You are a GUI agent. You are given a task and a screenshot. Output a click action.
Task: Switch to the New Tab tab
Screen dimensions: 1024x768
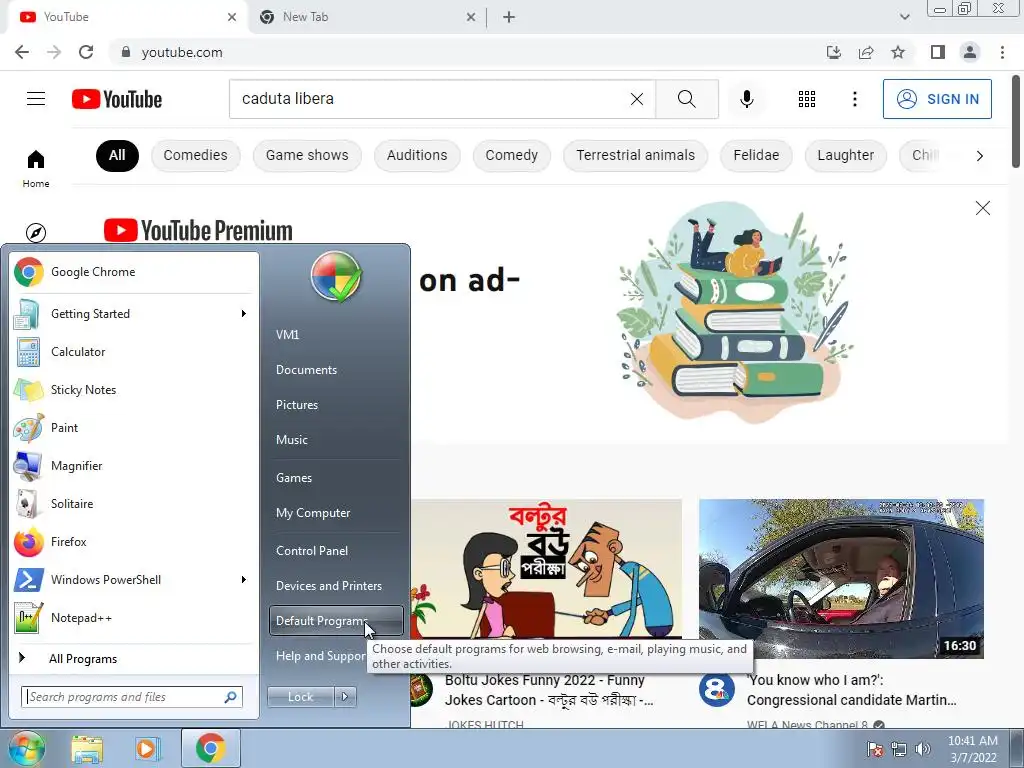pos(366,17)
